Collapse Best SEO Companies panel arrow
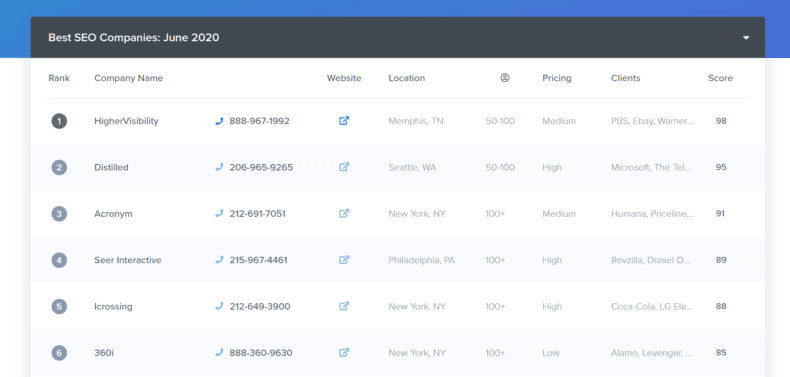The image size is (790, 377). pyautogui.click(x=746, y=38)
